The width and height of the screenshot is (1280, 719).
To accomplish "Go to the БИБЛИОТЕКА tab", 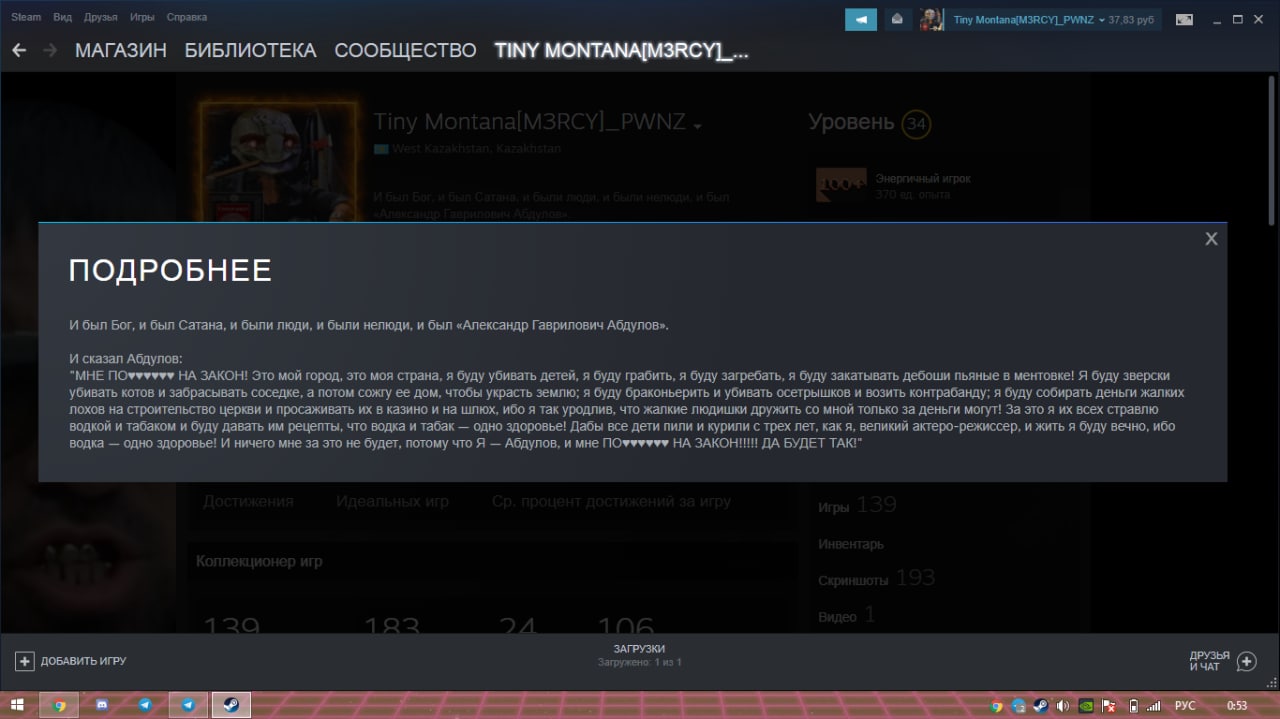I will pos(250,51).
